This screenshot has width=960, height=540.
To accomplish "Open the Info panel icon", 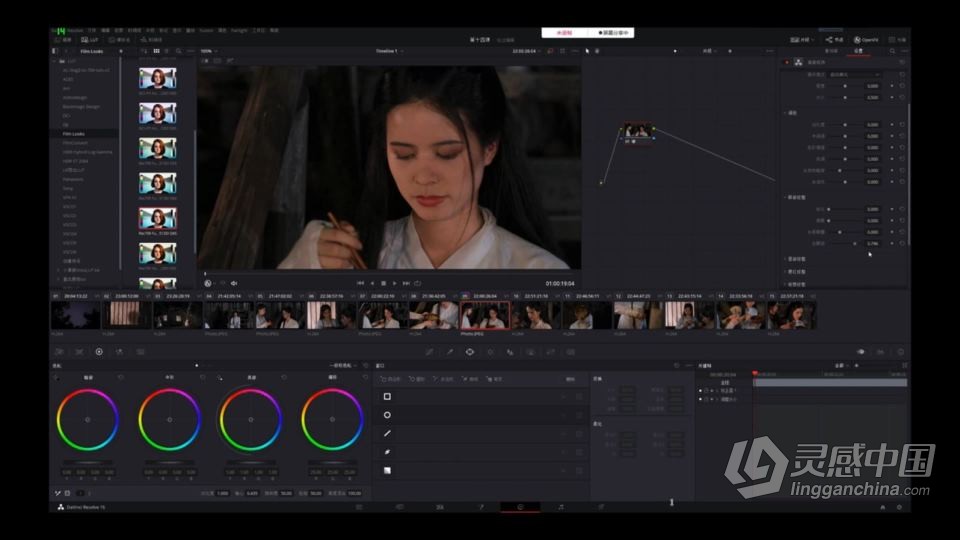I will click(901, 352).
